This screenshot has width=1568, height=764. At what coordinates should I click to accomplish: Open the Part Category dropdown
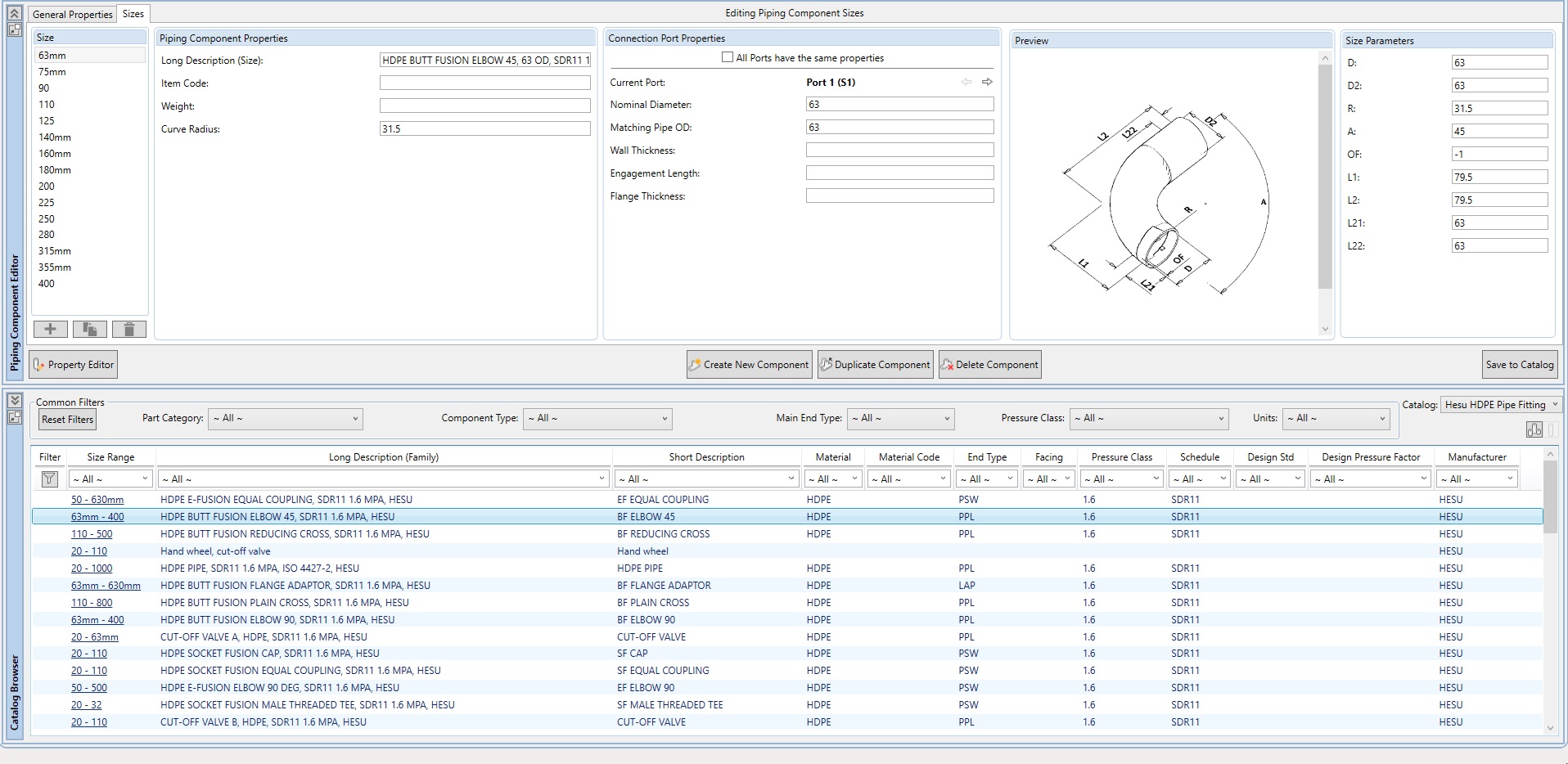285,419
